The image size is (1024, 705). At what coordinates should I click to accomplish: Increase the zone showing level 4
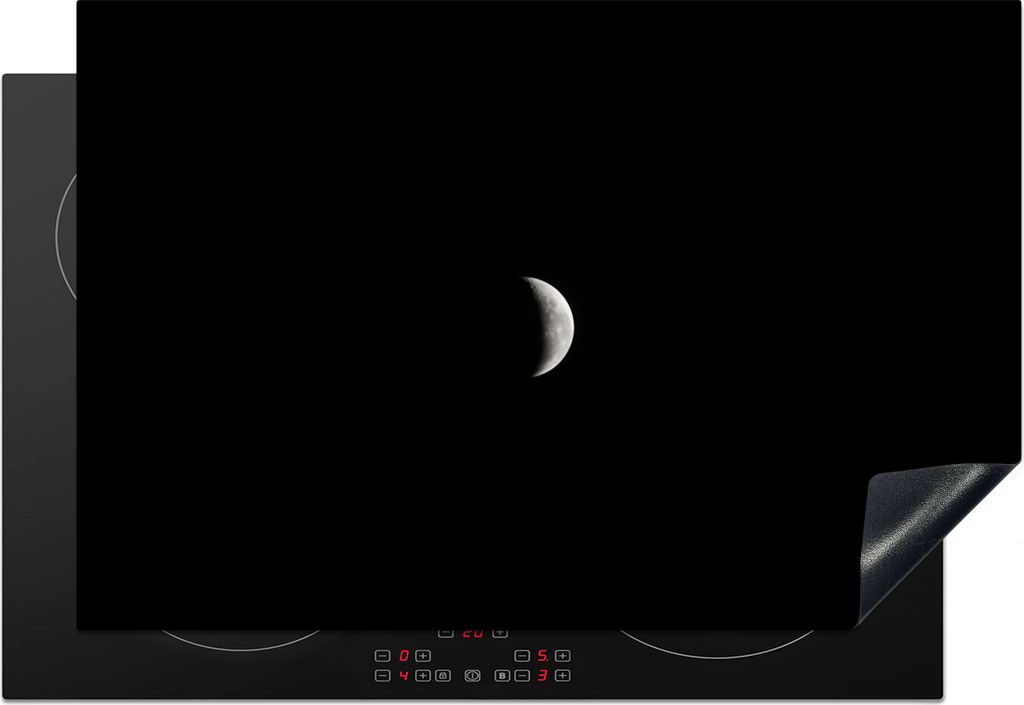coord(423,676)
